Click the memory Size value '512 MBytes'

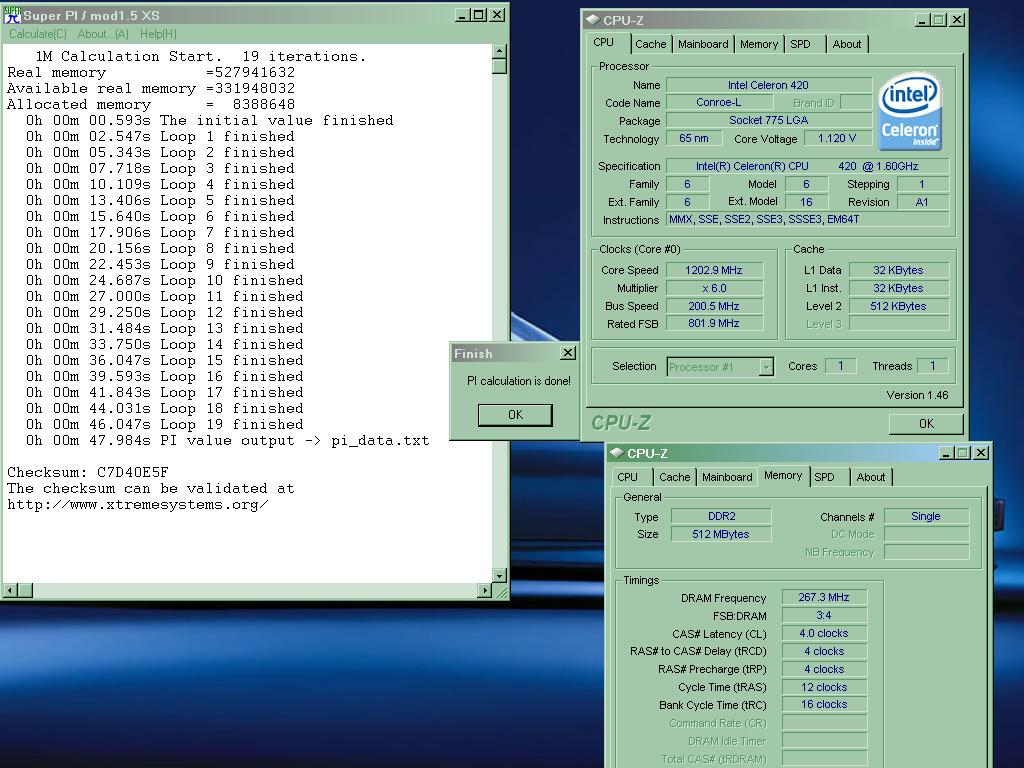pos(721,534)
